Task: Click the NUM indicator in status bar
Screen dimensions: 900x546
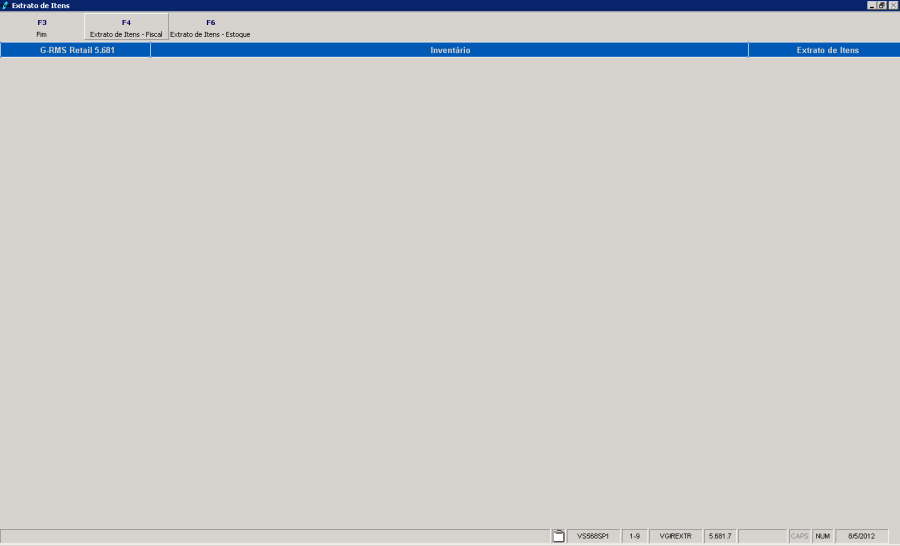Action: coord(823,536)
